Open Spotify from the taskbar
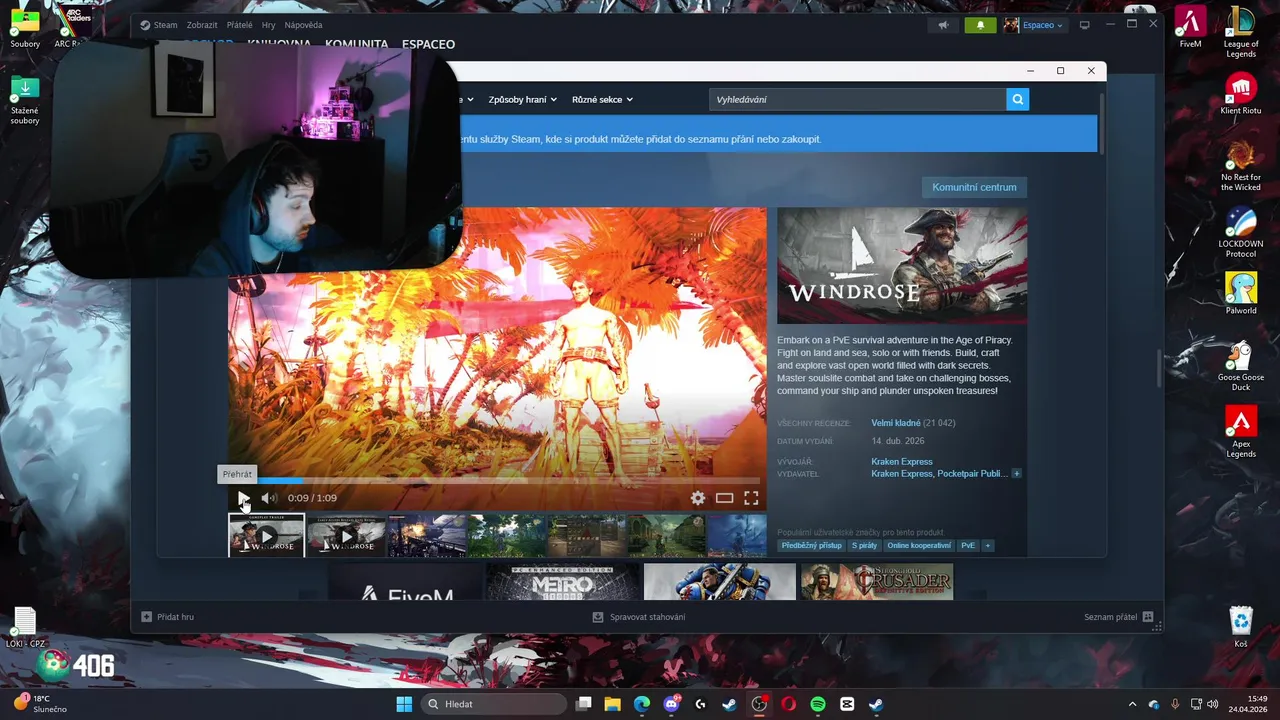This screenshot has height=720, width=1280. pyautogui.click(x=818, y=704)
